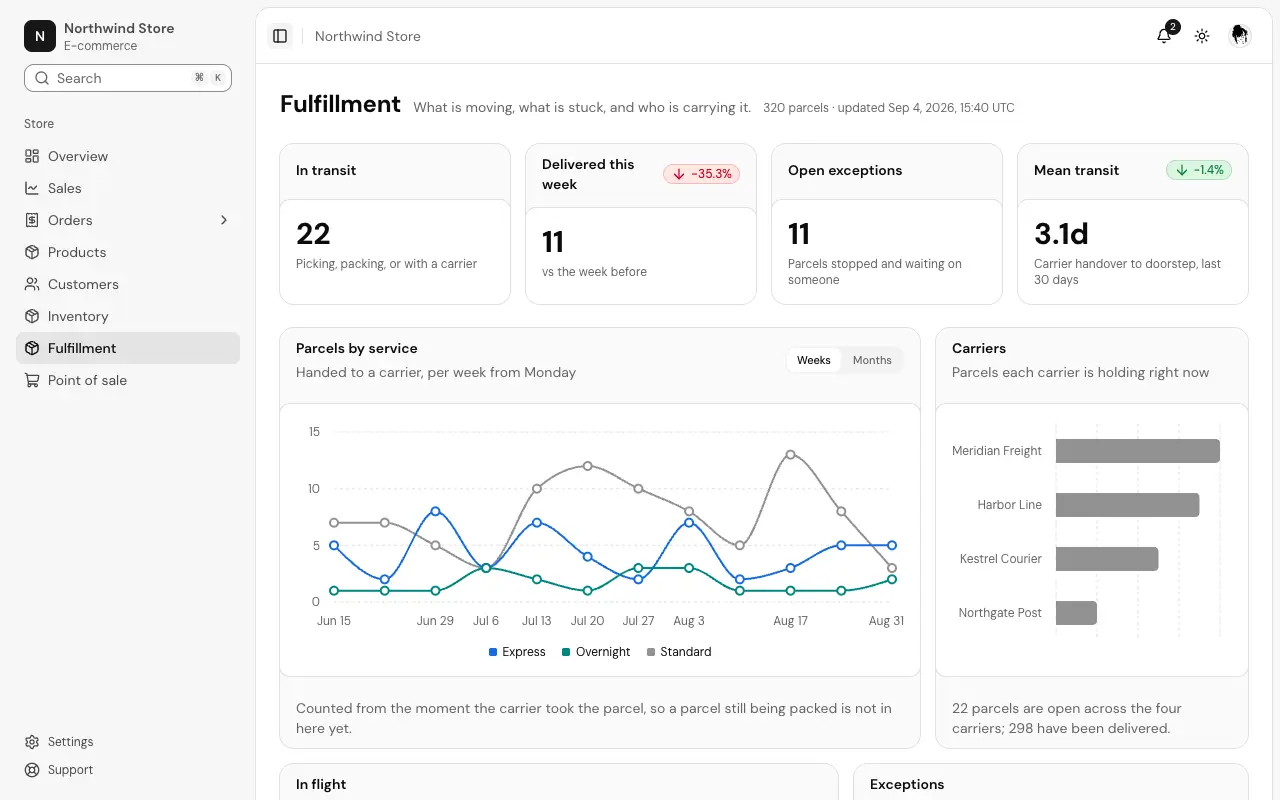Click the Point of sale cart icon
The width and height of the screenshot is (1280, 800).
[32, 380]
